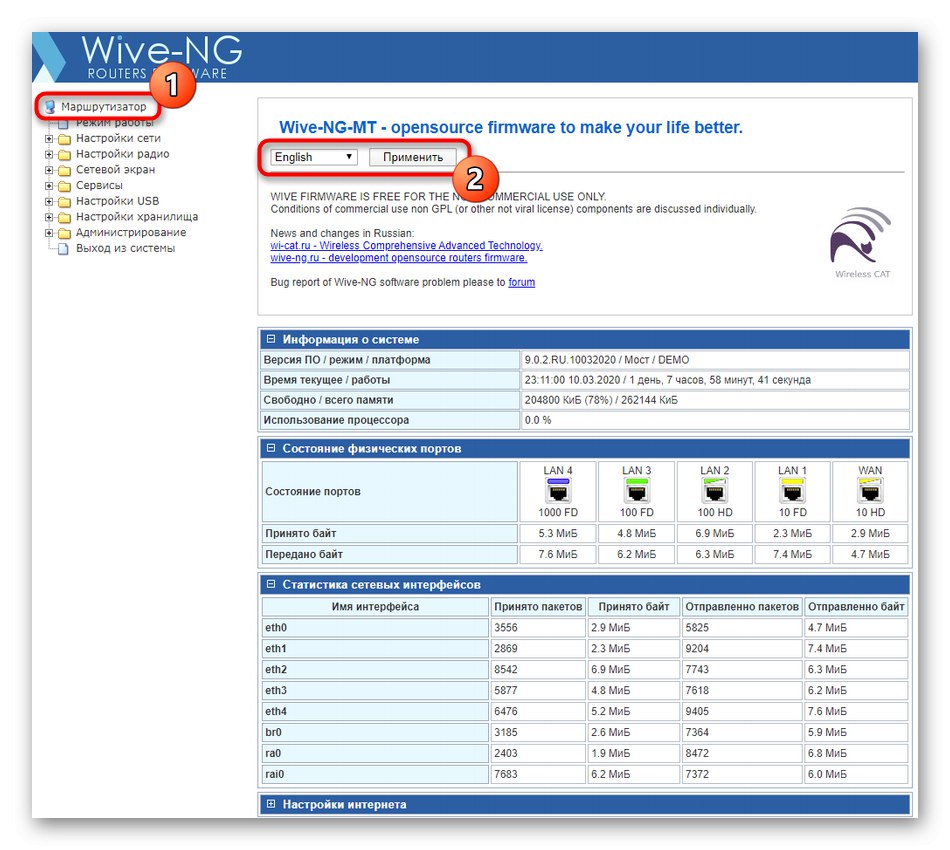Screen dimensions: 950x850
Task: Open Режим работы tree item
Action: pyautogui.click(x=115, y=123)
